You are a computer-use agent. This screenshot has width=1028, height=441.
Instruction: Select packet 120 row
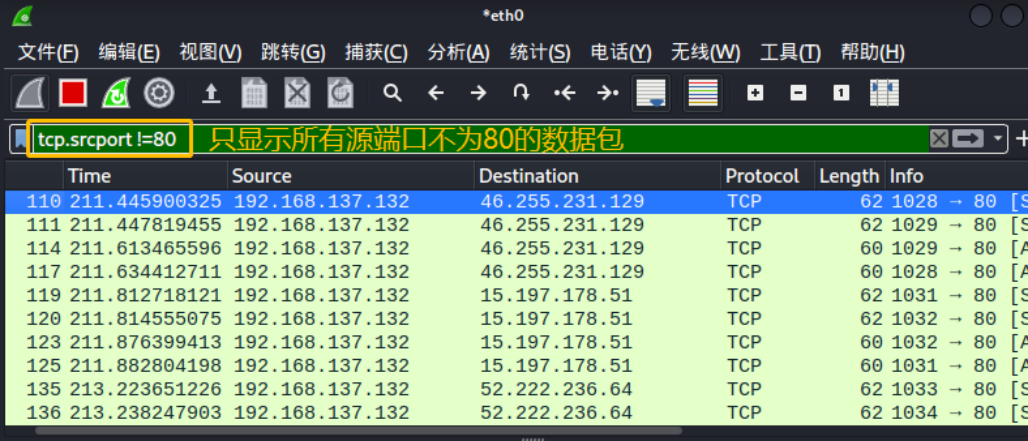[x=517, y=318]
